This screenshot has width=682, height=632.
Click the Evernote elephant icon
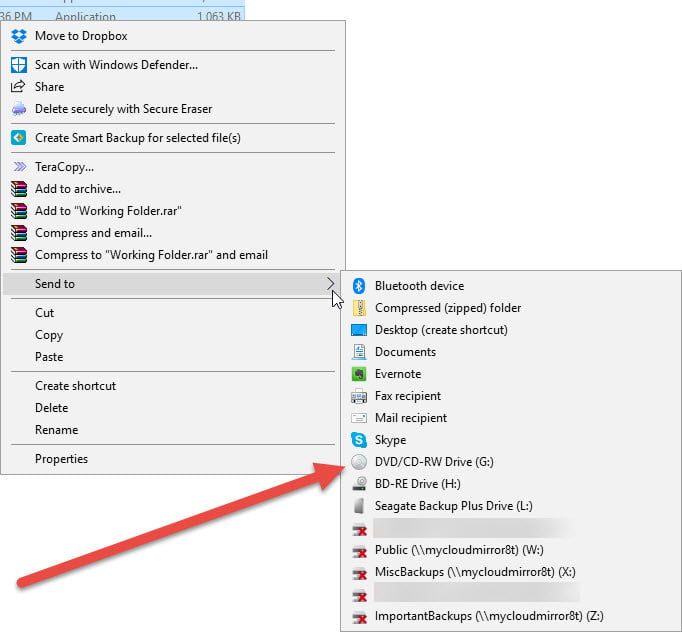(x=359, y=374)
